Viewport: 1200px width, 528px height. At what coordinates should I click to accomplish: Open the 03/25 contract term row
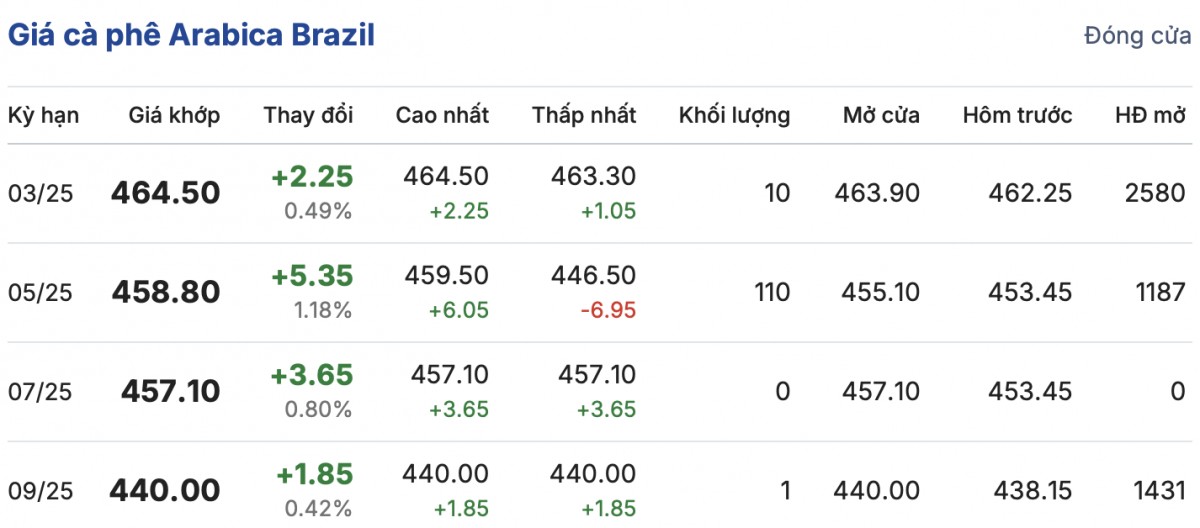41,193
